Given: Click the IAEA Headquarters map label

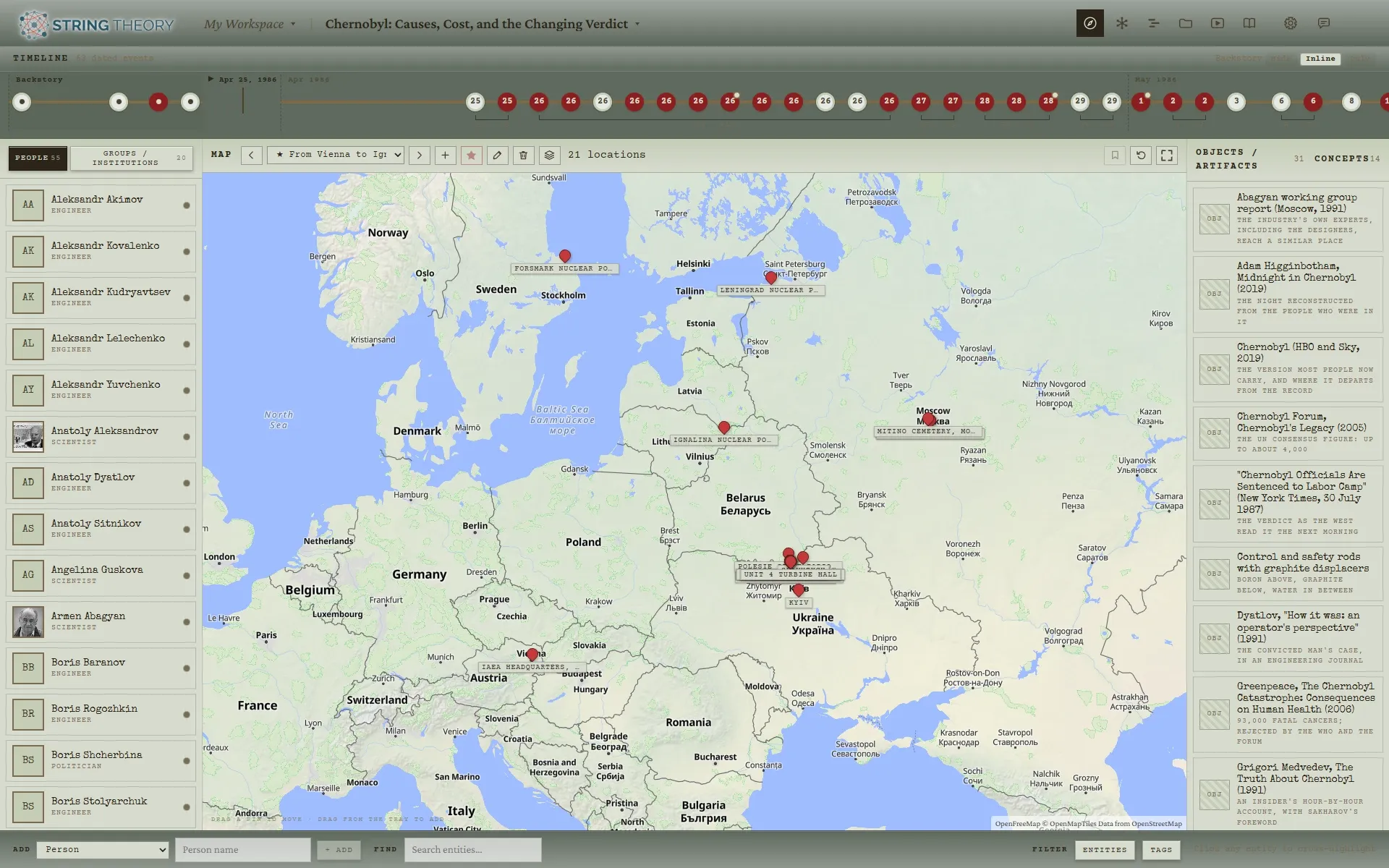Looking at the screenshot, I should tap(530, 667).
